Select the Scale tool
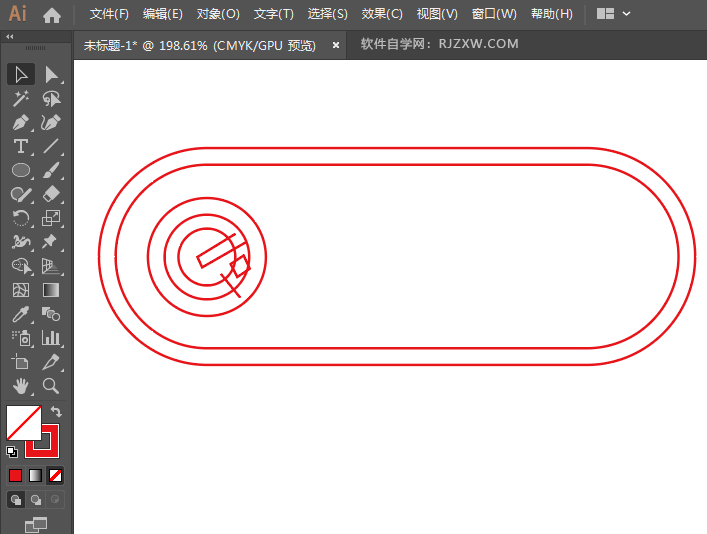Screen dimensions: 707x534 click(51, 218)
